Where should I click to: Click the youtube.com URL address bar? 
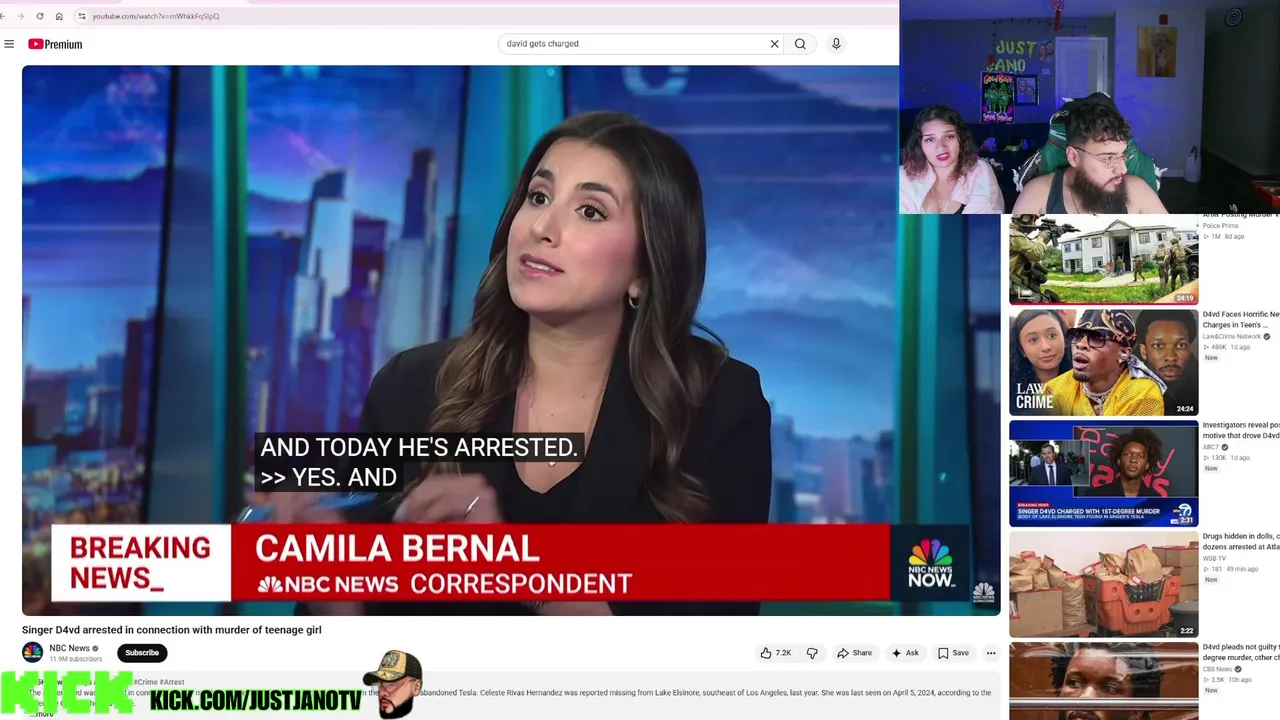[x=155, y=16]
